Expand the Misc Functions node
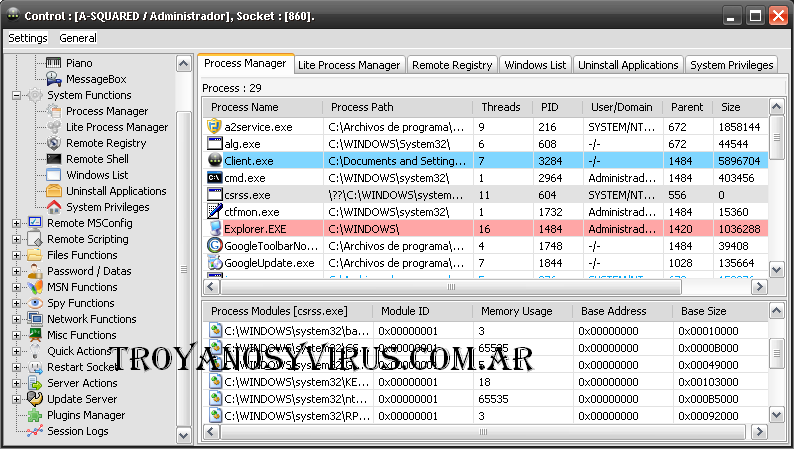 click(x=16, y=335)
